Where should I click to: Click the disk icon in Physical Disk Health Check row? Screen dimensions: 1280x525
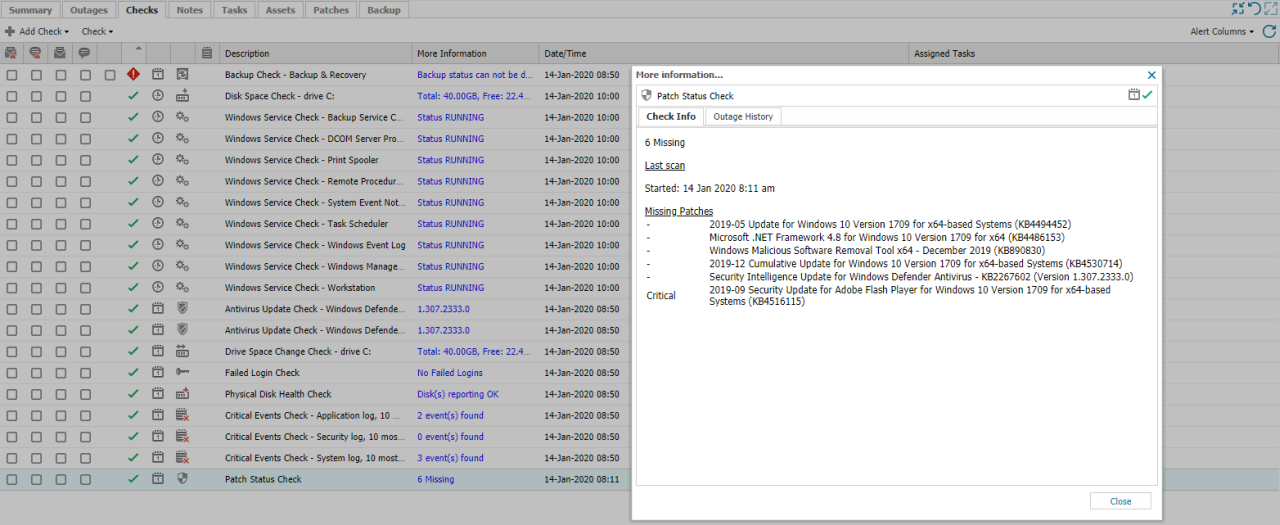point(182,394)
